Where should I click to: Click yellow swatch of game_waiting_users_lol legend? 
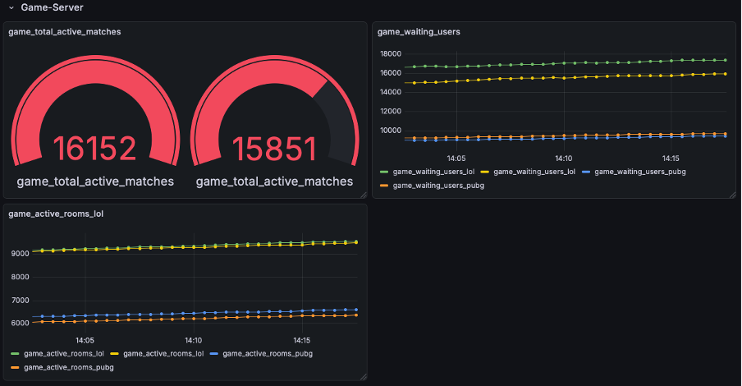click(485, 172)
